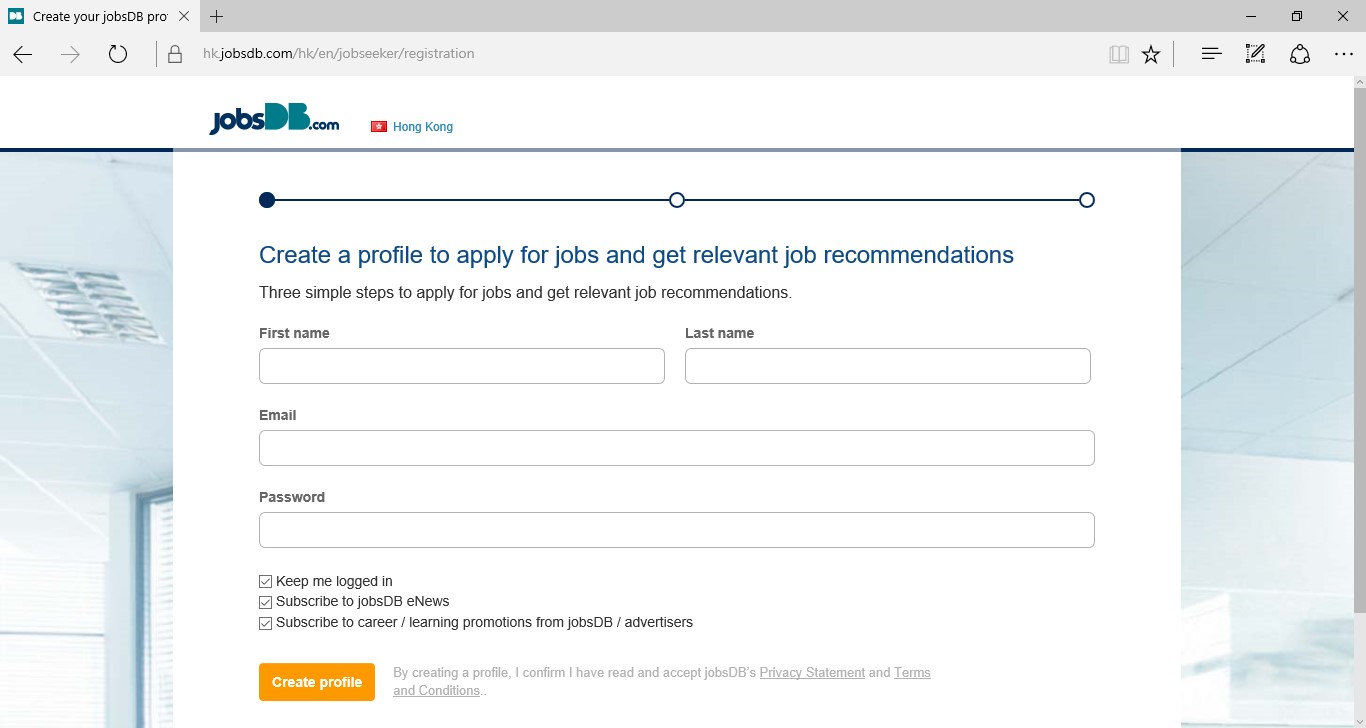Toggle Subscribe to jobsDB eNews checkbox
The image size is (1366, 728).
(266, 602)
